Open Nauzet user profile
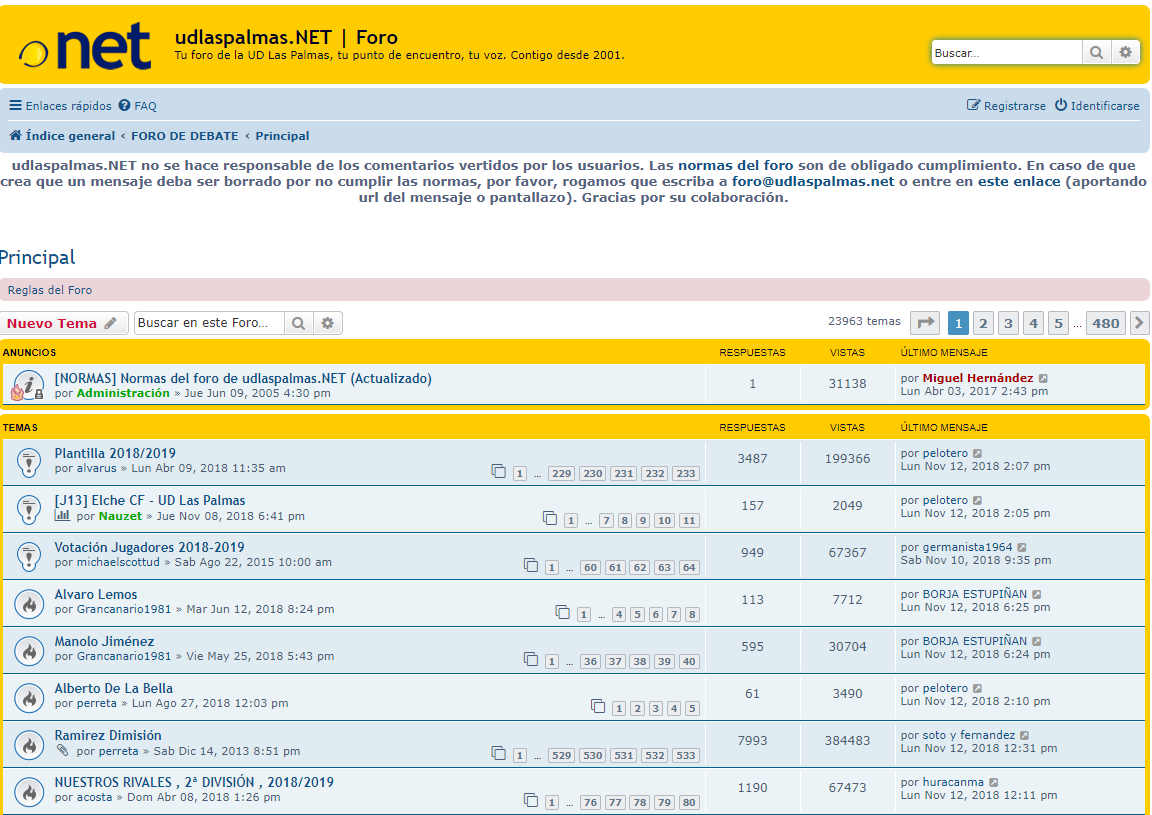Viewport: 1152px width, 815px height. point(120,516)
